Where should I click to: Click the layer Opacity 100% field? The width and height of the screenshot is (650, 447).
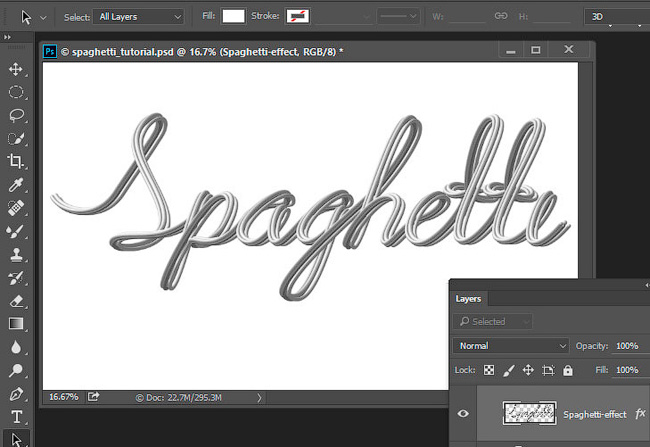click(x=628, y=345)
